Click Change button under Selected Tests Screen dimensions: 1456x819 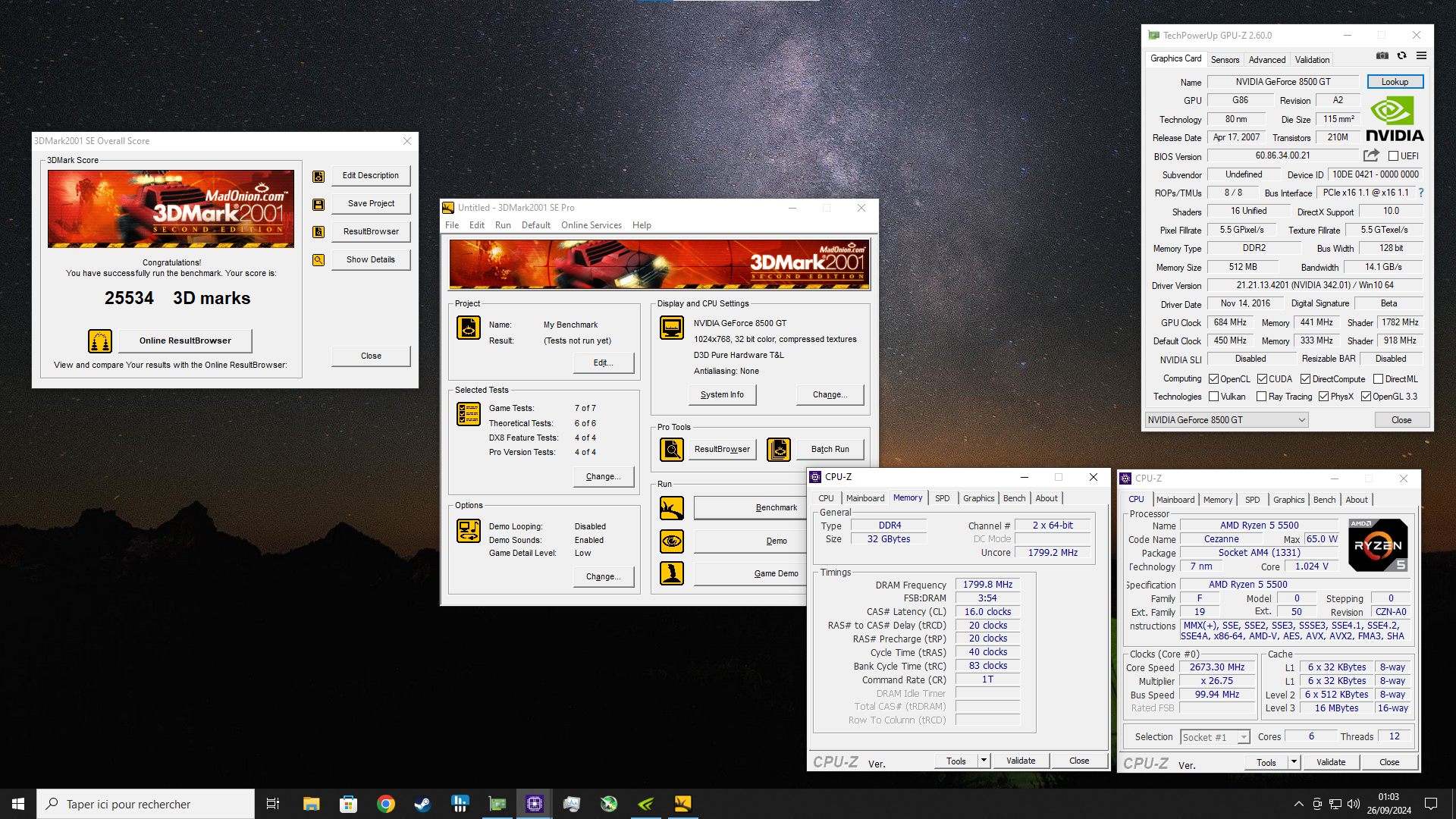click(x=603, y=477)
